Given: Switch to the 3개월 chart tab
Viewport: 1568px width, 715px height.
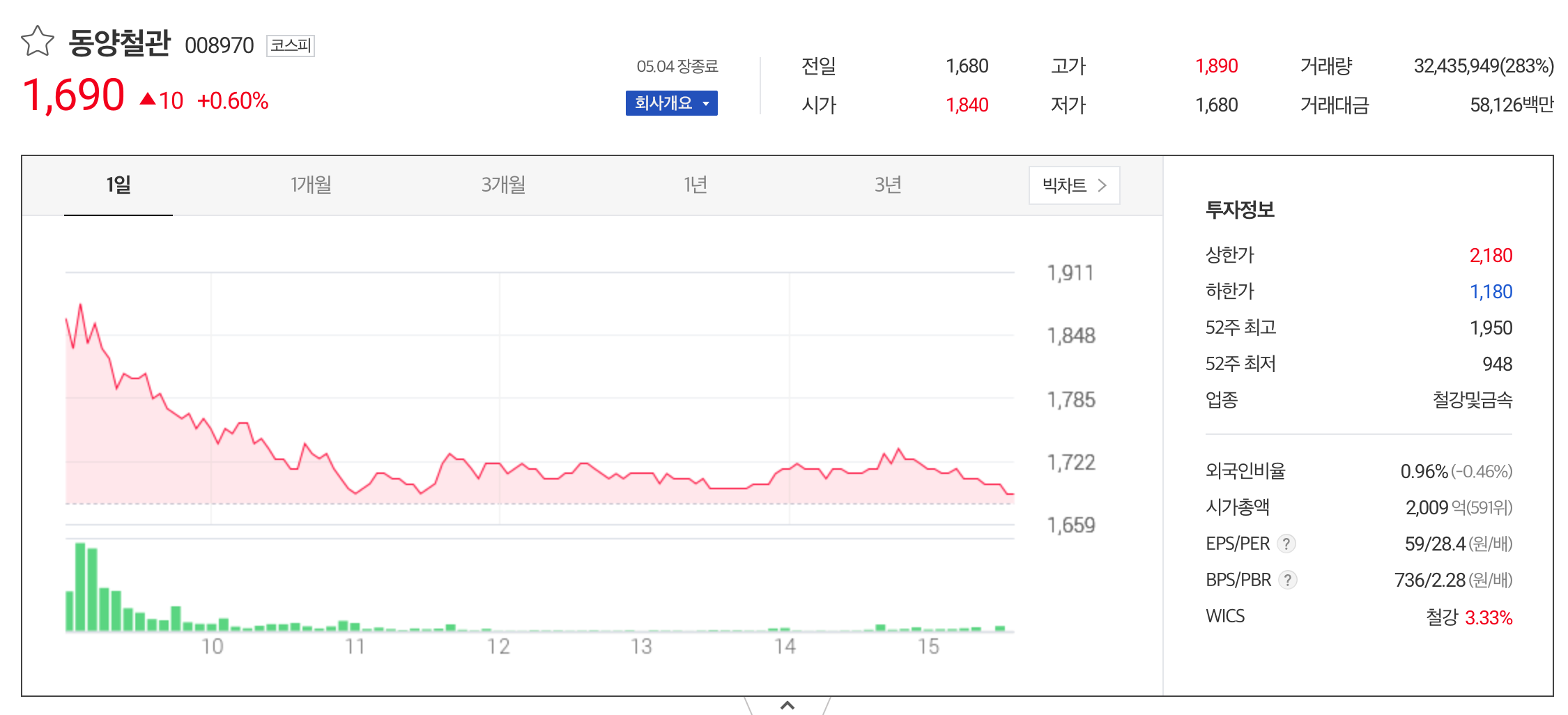Looking at the screenshot, I should [x=503, y=185].
